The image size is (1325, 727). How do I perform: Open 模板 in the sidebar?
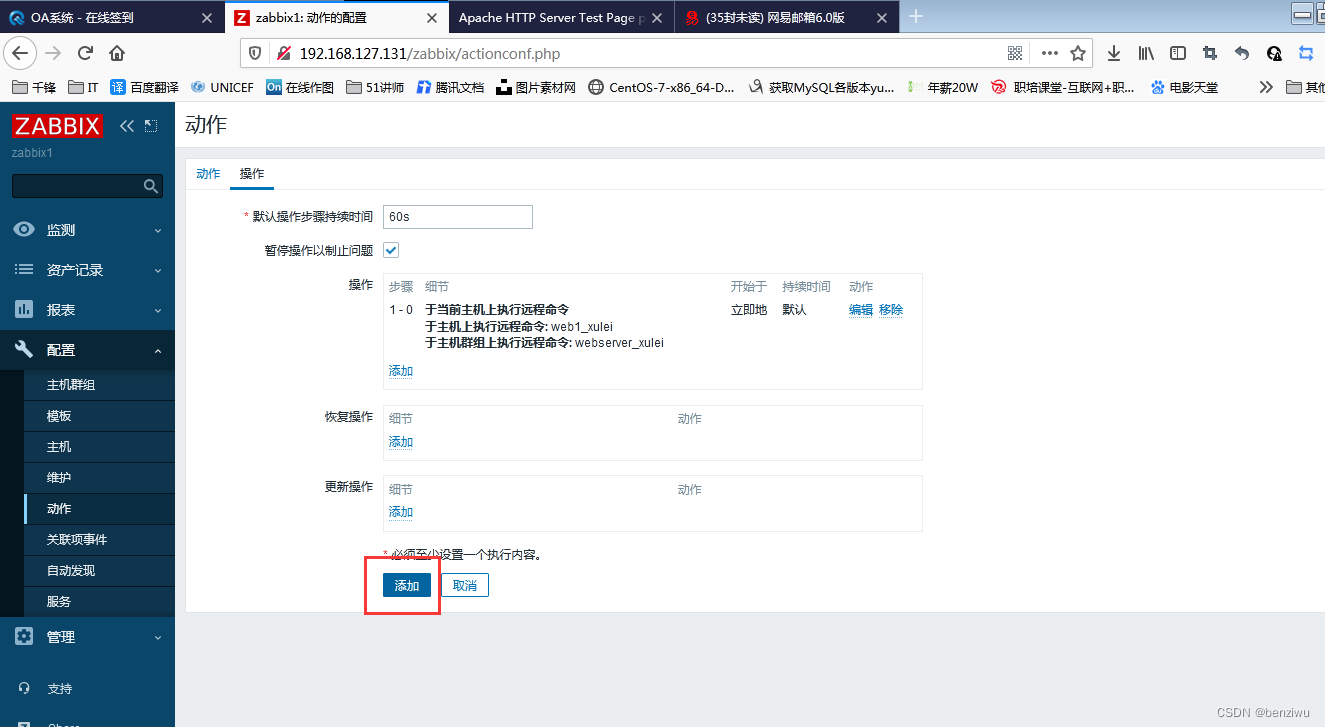tap(99, 416)
